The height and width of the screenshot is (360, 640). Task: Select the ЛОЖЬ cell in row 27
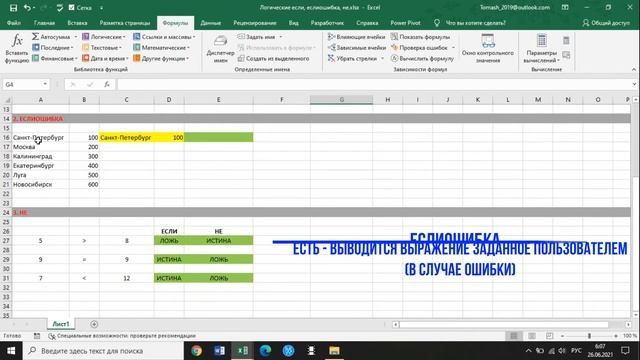[x=169, y=241]
